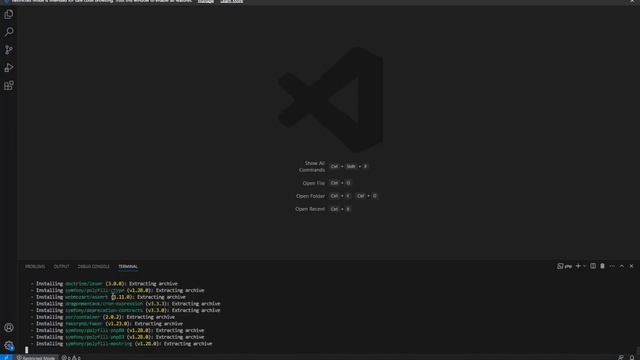Viewport: 640px width, 360px height.
Task: Click the Open Recent shortcut hint
Action: 323,209
